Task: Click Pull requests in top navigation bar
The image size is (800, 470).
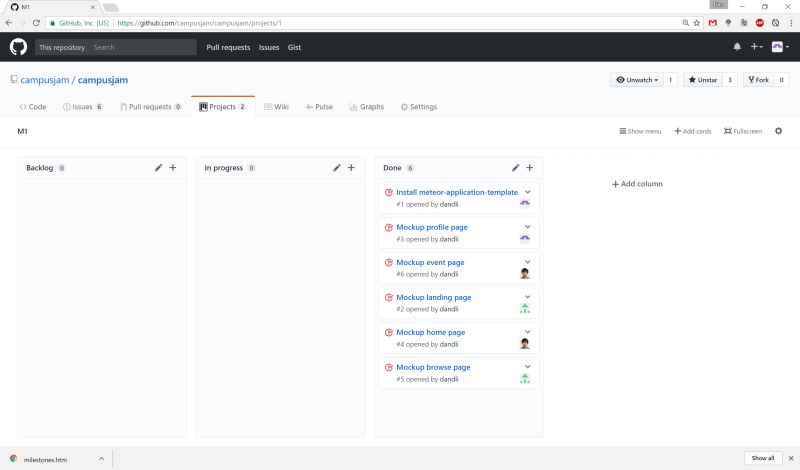Action: [x=228, y=47]
